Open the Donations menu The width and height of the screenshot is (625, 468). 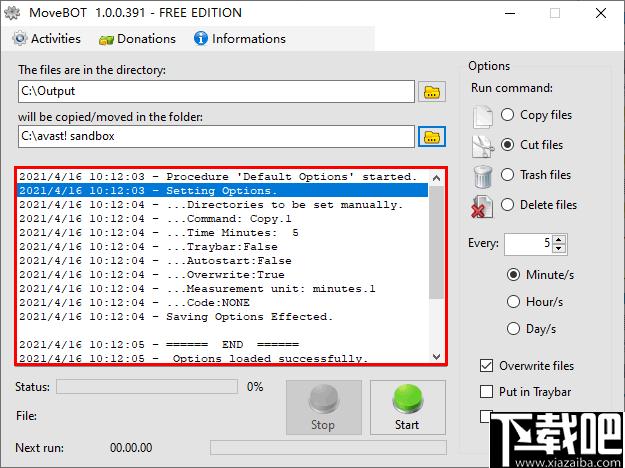[137, 39]
